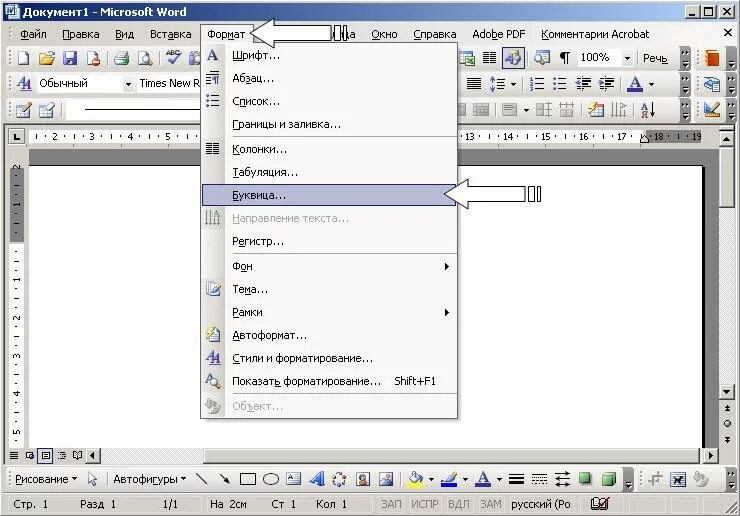This screenshot has height=516, width=740.
Task: Switch to Reading Layout view button
Action: pos(77,456)
